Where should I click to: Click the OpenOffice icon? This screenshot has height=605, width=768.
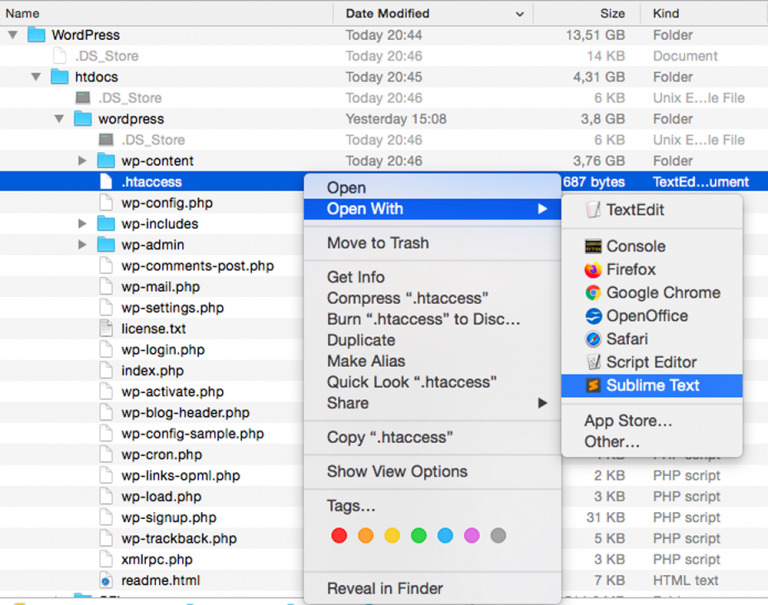(x=593, y=316)
